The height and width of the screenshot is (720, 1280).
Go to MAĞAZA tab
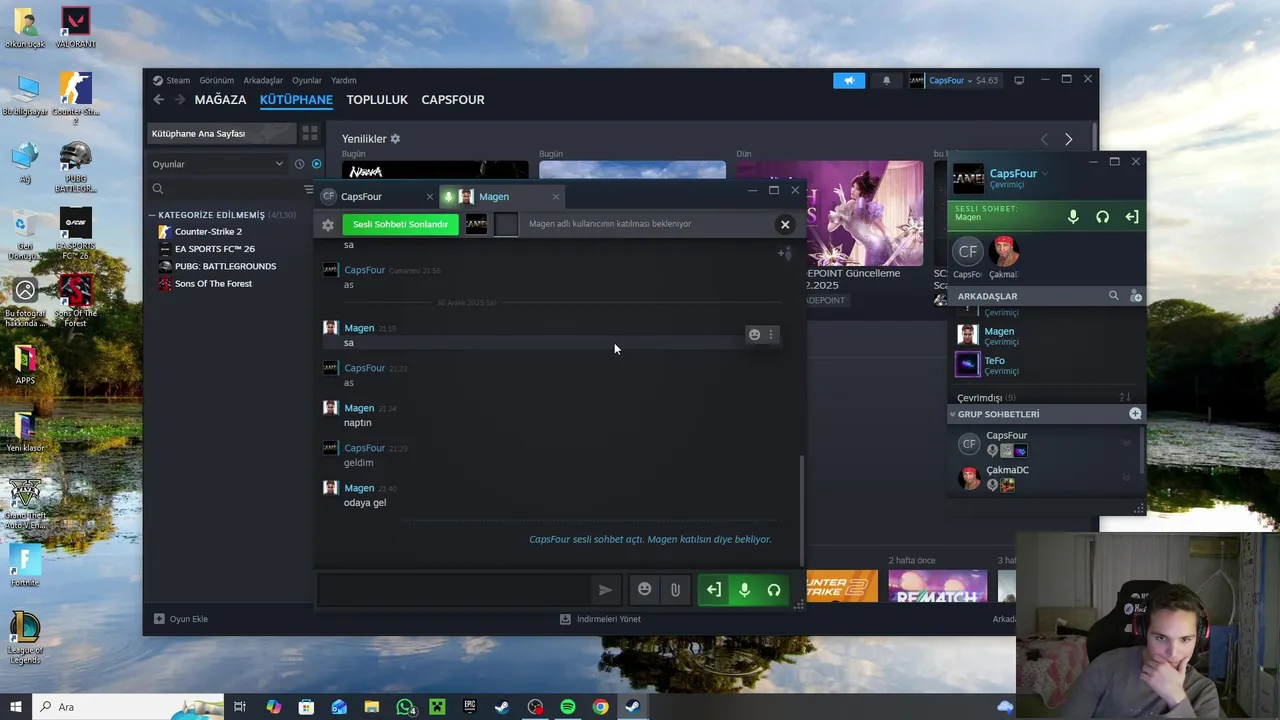220,100
